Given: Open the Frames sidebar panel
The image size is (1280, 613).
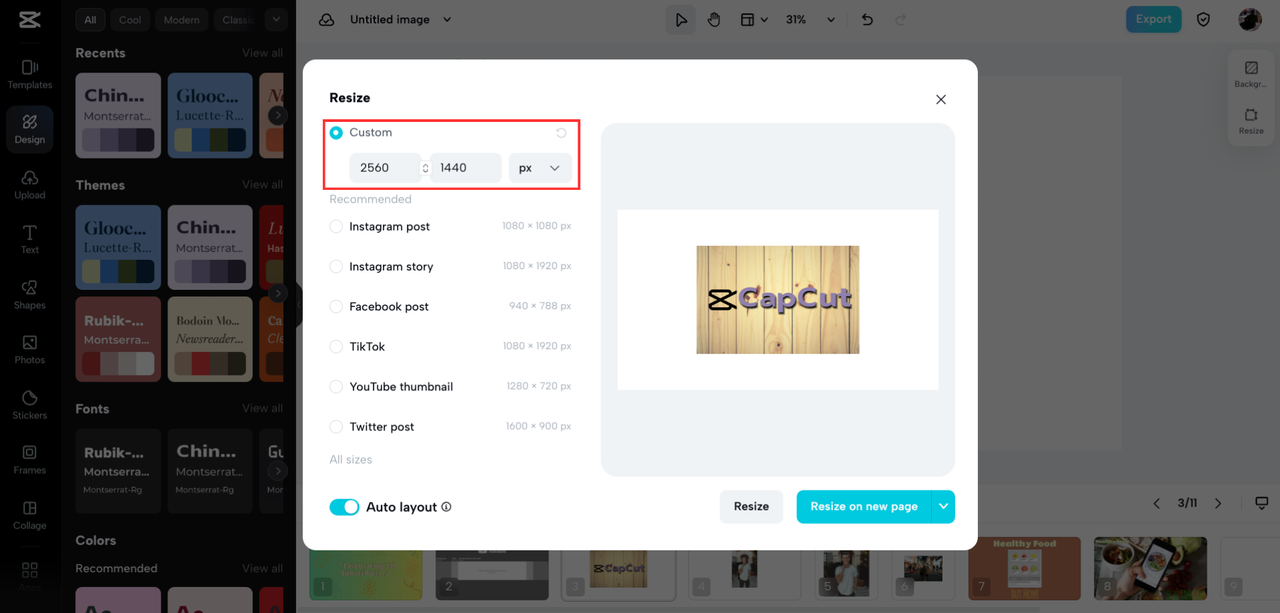Looking at the screenshot, I should tap(29, 459).
